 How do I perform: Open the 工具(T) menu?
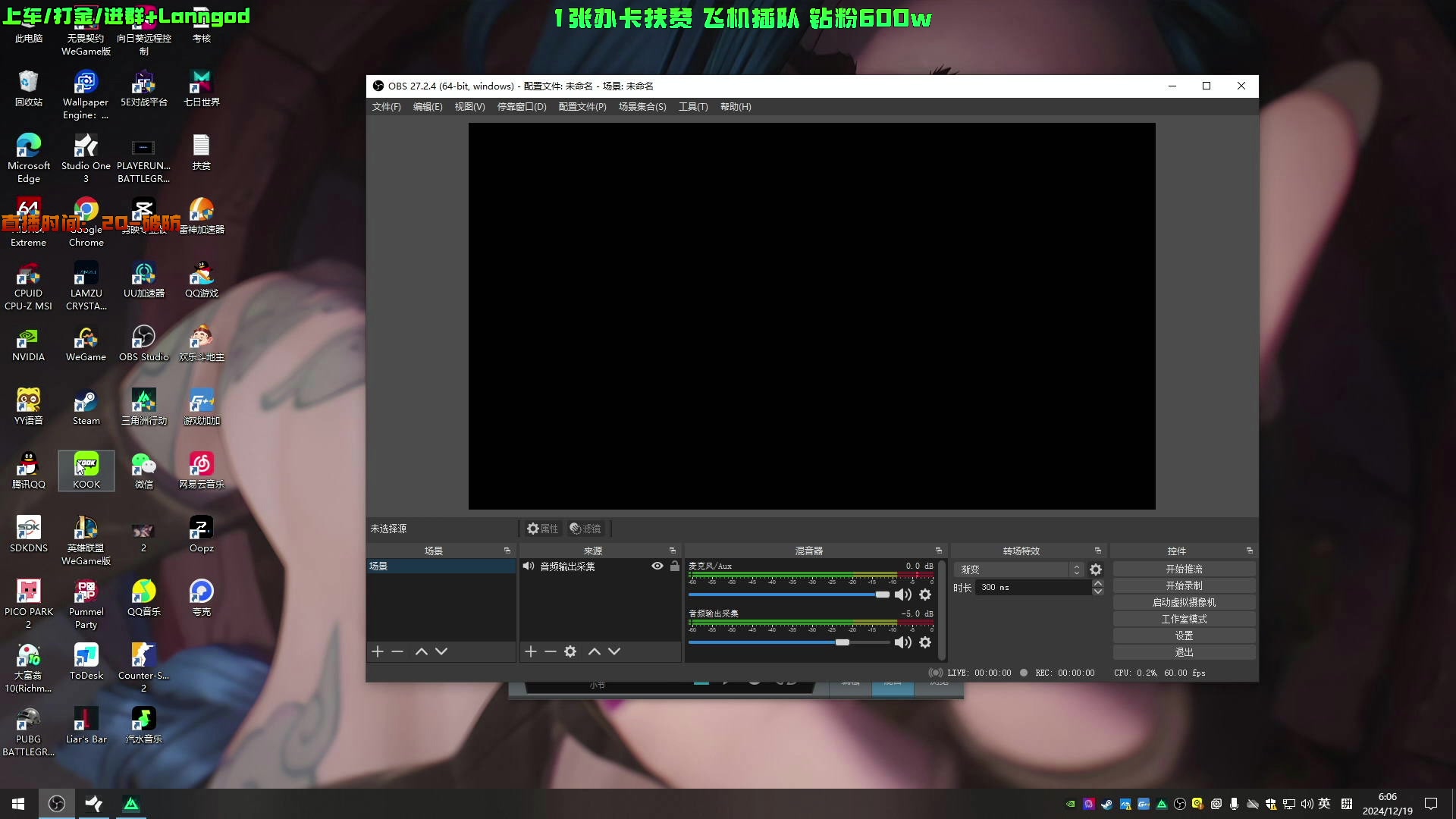coord(693,107)
